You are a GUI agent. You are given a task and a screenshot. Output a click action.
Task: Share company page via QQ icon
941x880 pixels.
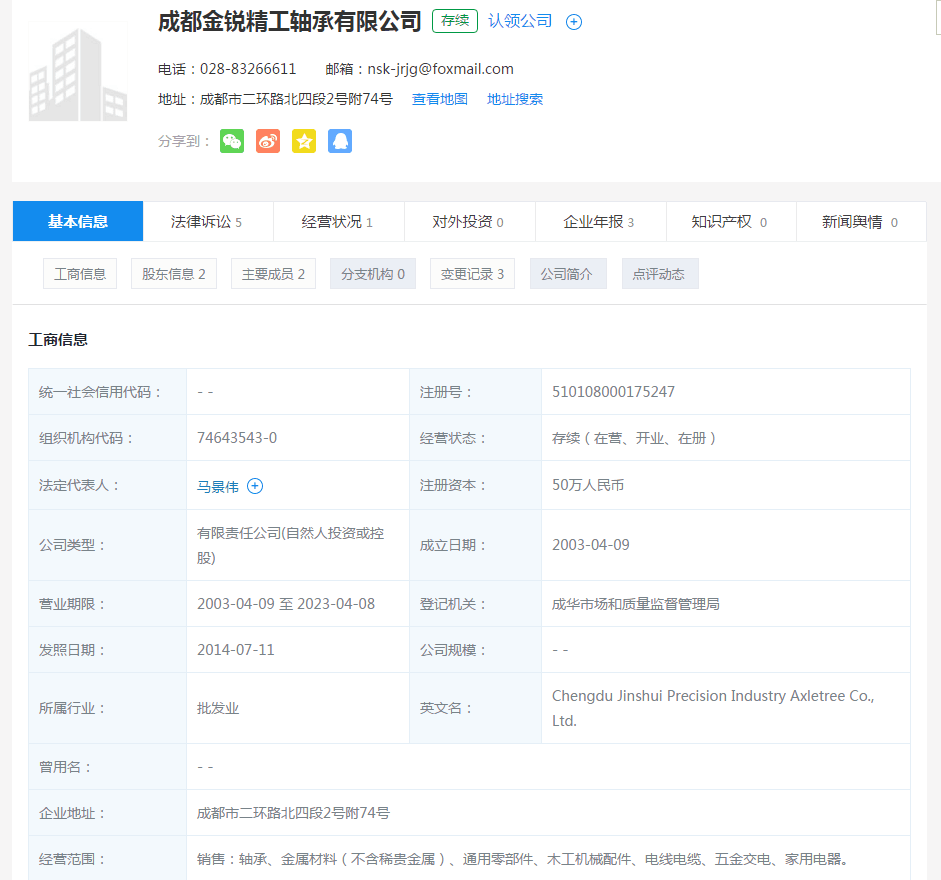point(340,141)
